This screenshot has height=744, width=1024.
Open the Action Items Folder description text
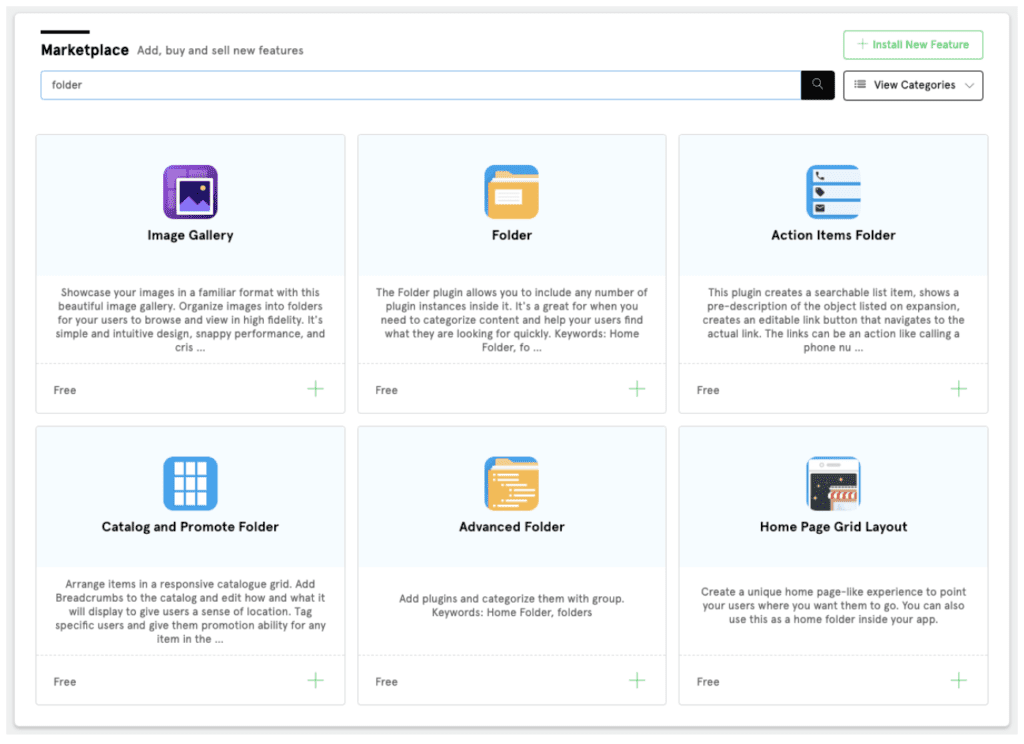pos(833,320)
